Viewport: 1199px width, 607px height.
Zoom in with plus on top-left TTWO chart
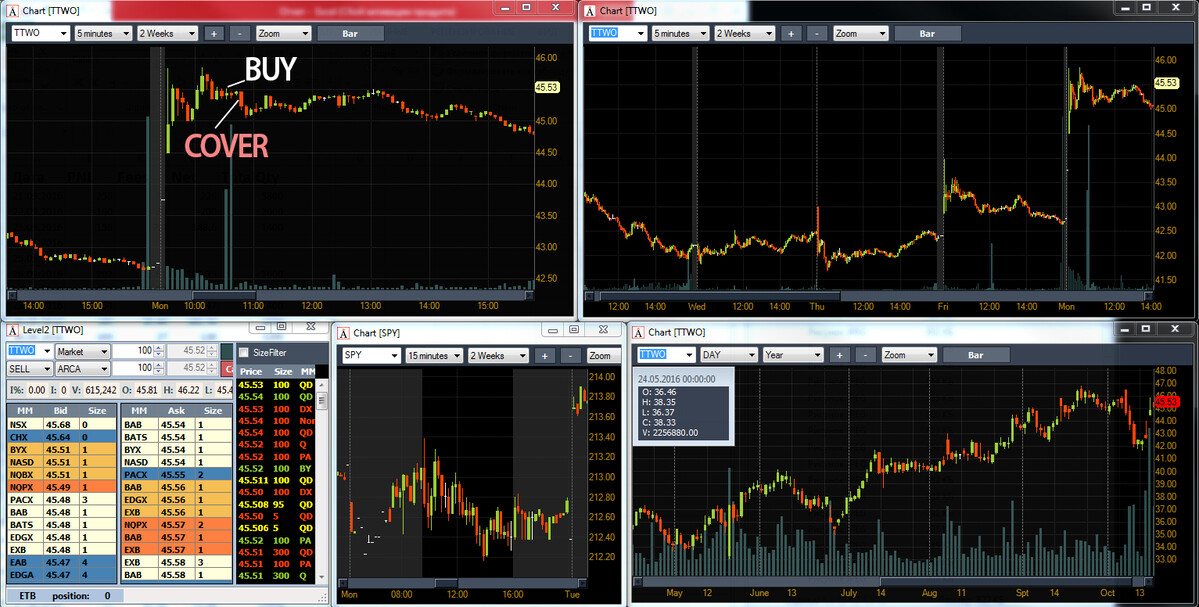tap(213, 34)
